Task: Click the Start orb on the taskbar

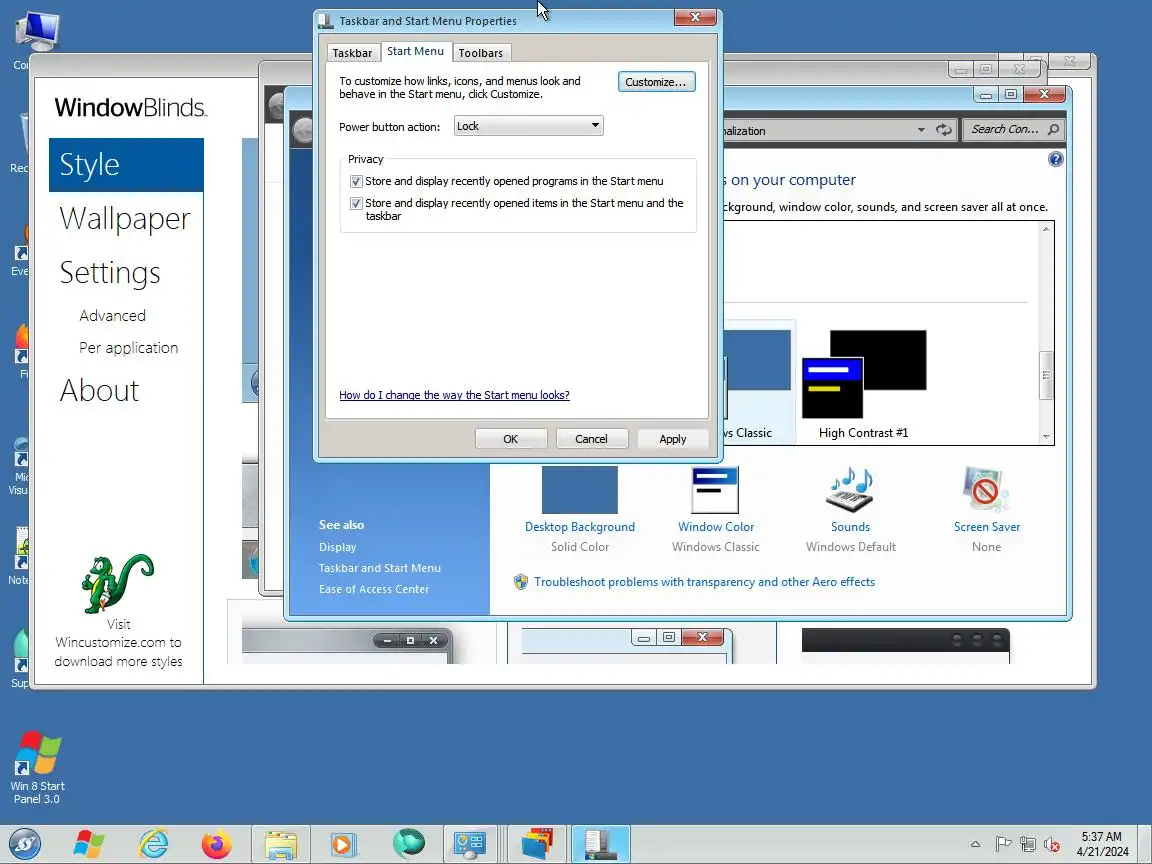Action: click(24, 843)
